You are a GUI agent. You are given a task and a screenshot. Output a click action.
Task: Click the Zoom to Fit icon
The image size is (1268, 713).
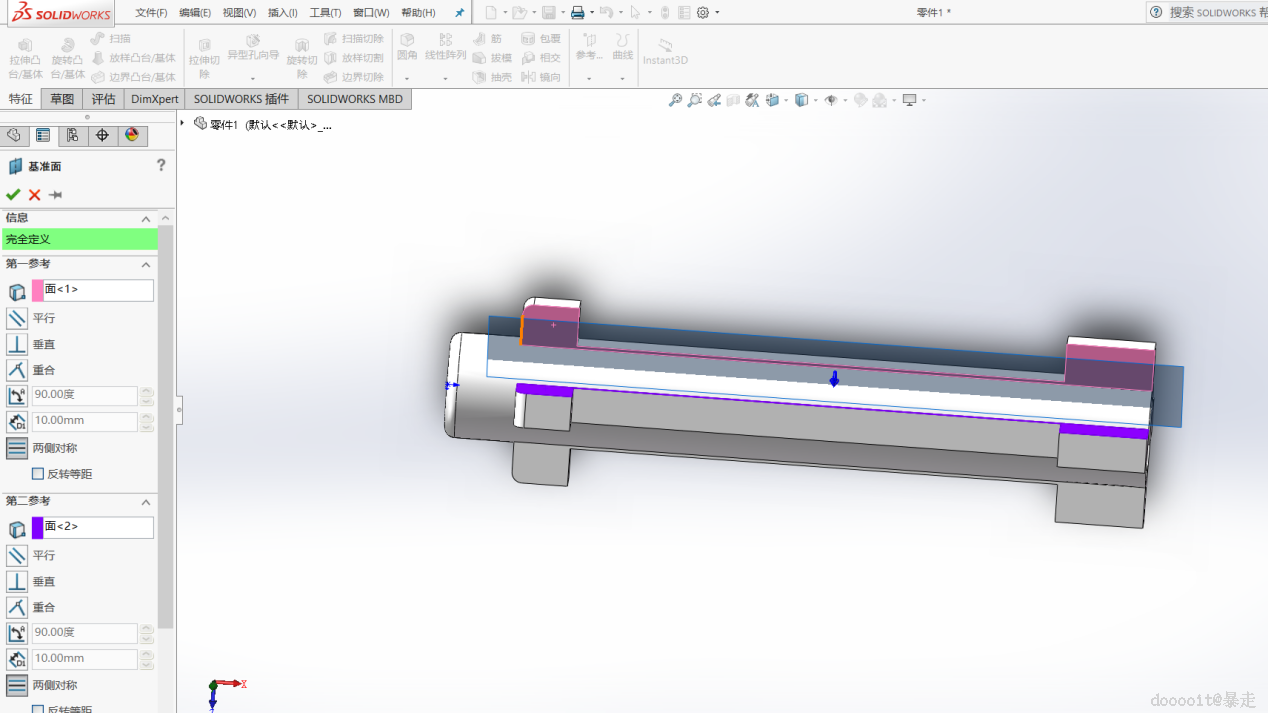click(676, 100)
